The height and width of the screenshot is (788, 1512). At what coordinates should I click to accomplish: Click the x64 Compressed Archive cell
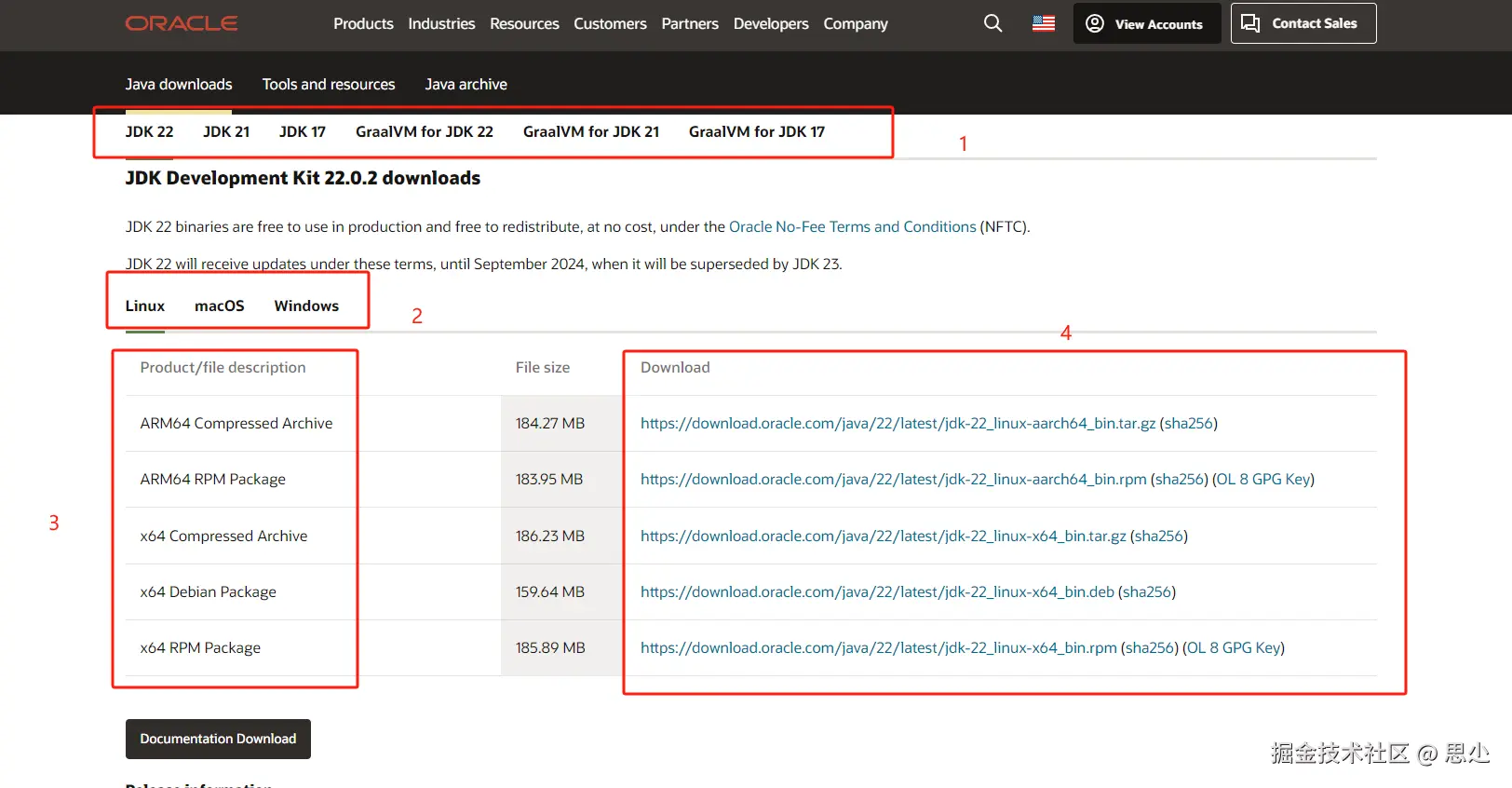pyautogui.click(x=223, y=536)
